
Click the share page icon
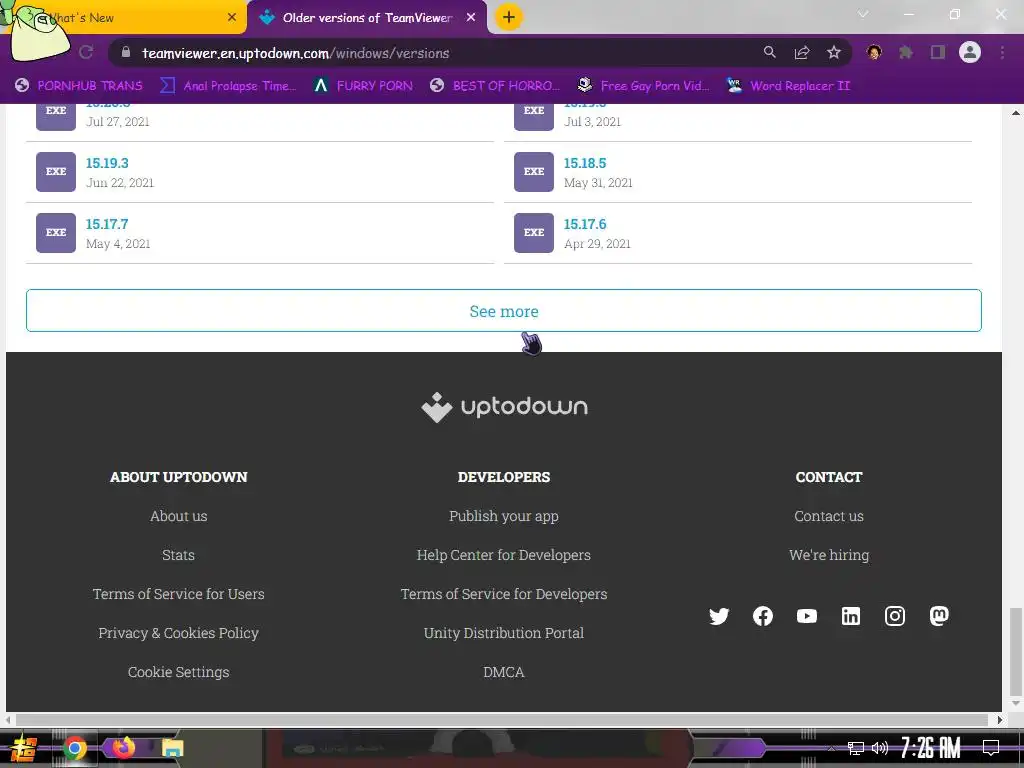tap(802, 53)
